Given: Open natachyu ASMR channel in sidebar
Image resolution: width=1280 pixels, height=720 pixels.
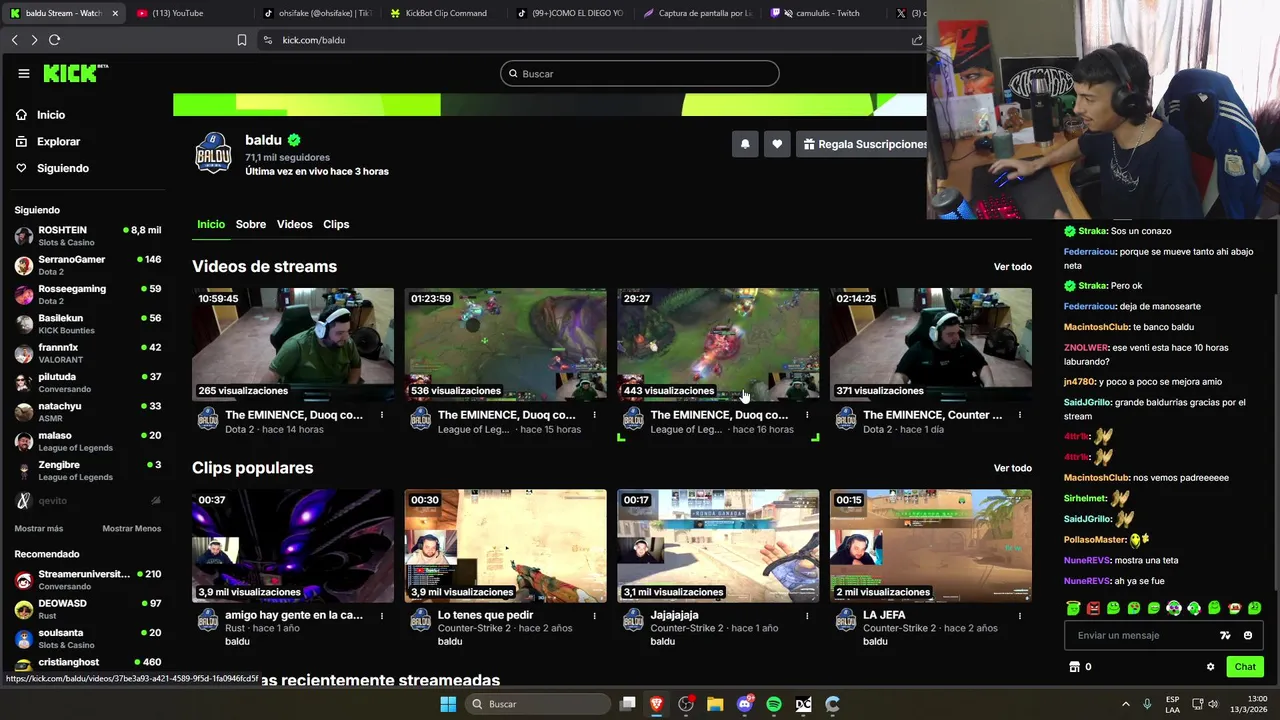Looking at the screenshot, I should point(88,412).
